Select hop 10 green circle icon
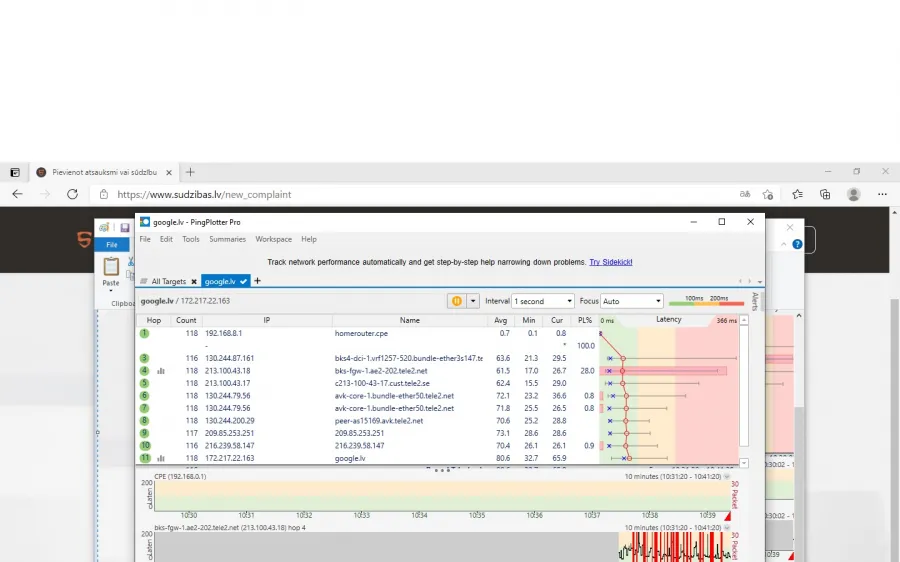The width and height of the screenshot is (900, 562). [x=145, y=445]
